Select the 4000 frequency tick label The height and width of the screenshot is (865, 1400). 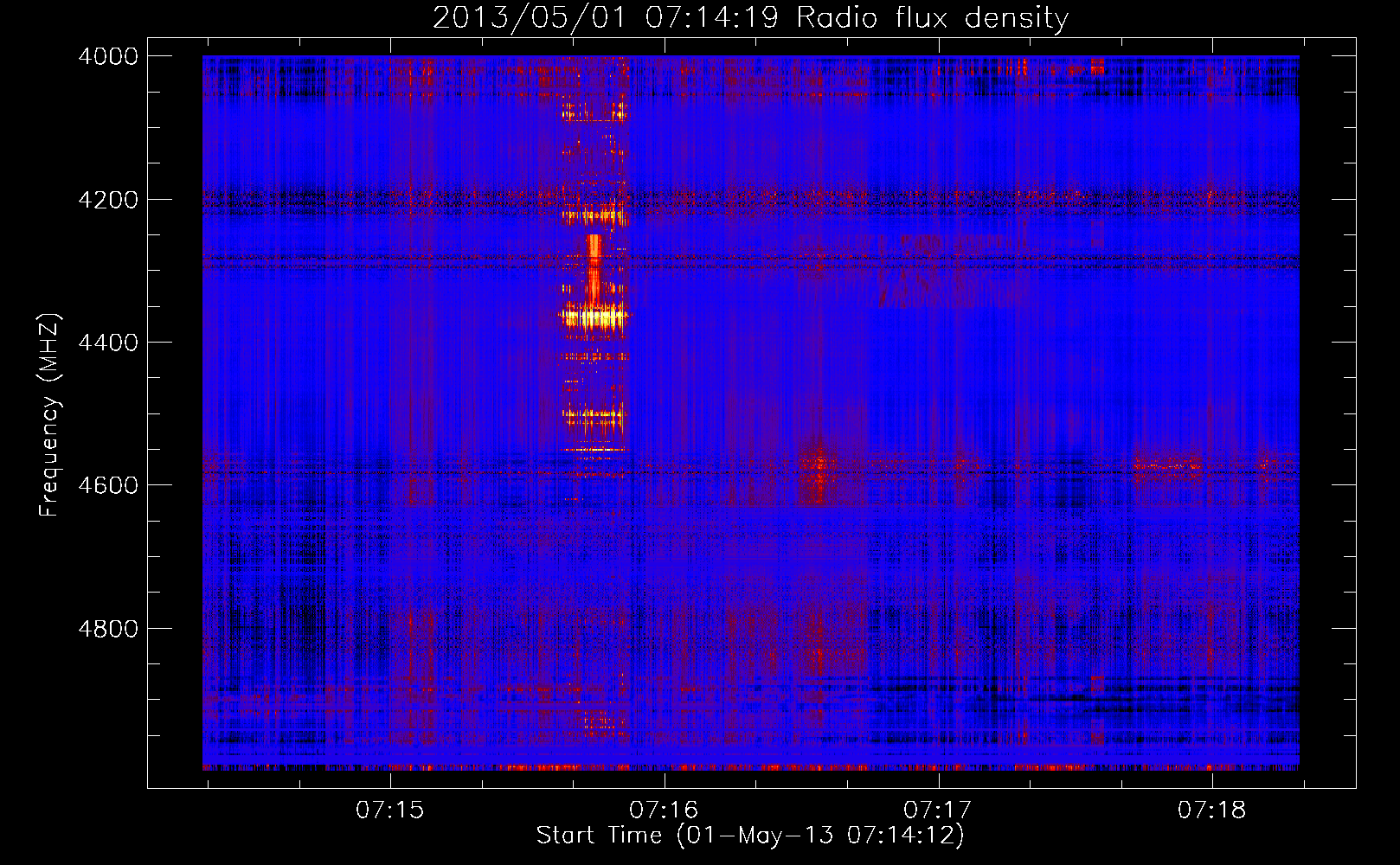[108, 56]
